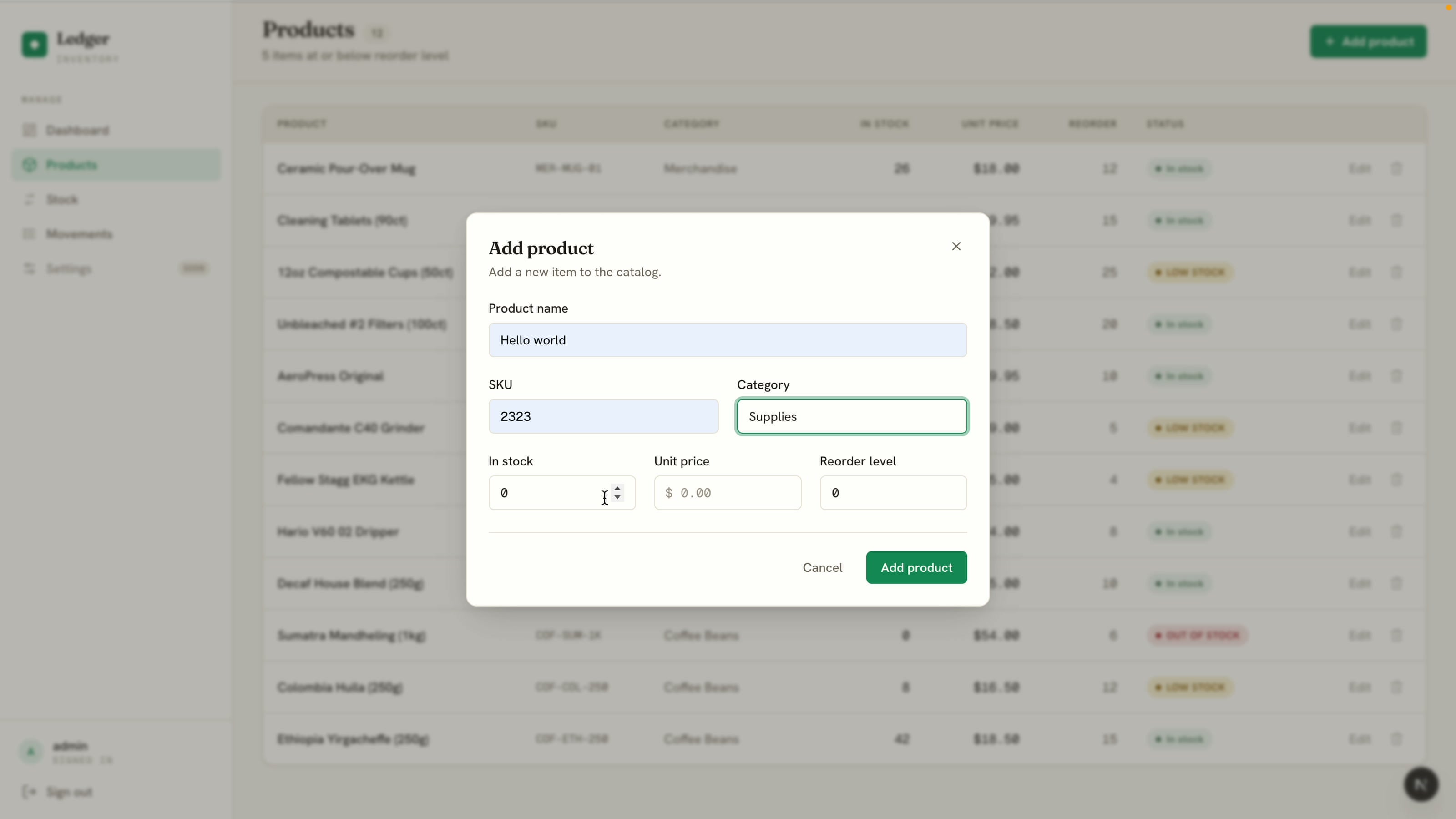Close the Add product dialog with X
1456x819 pixels.
[x=956, y=246]
